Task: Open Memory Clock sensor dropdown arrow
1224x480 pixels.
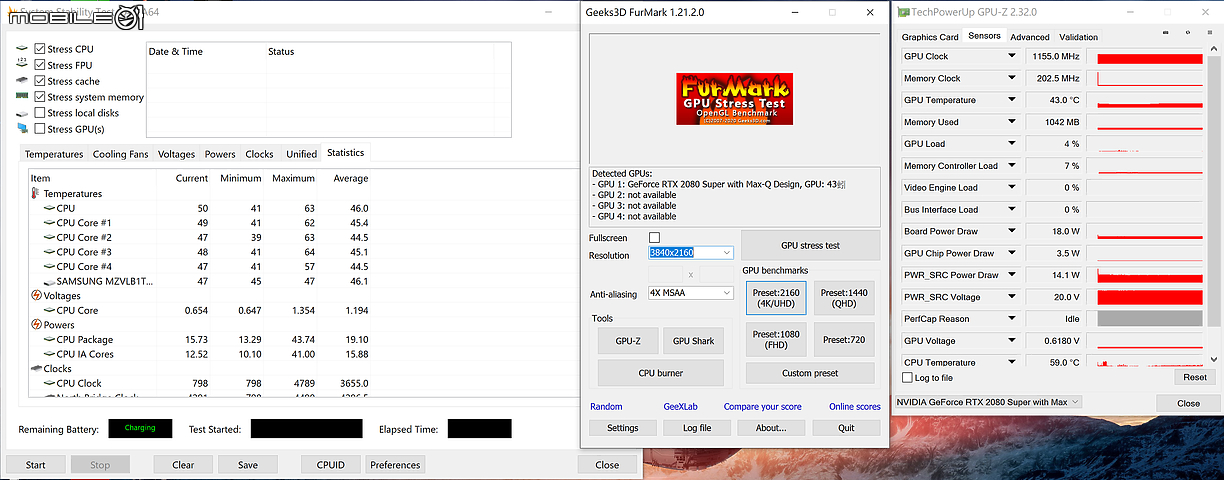Action: (1011, 79)
